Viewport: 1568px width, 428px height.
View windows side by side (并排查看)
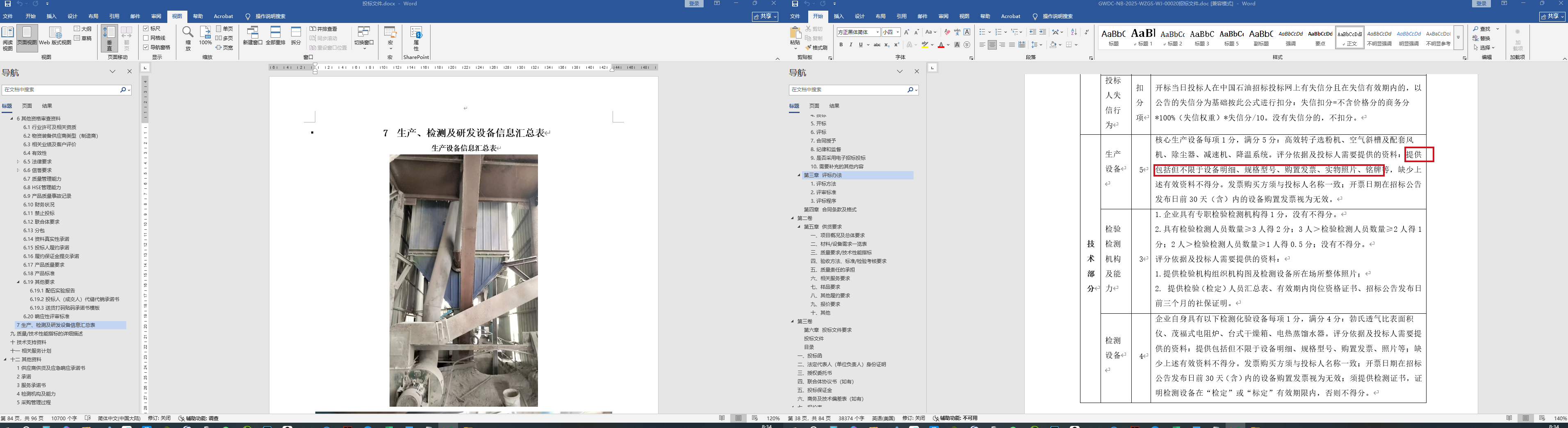(323, 29)
